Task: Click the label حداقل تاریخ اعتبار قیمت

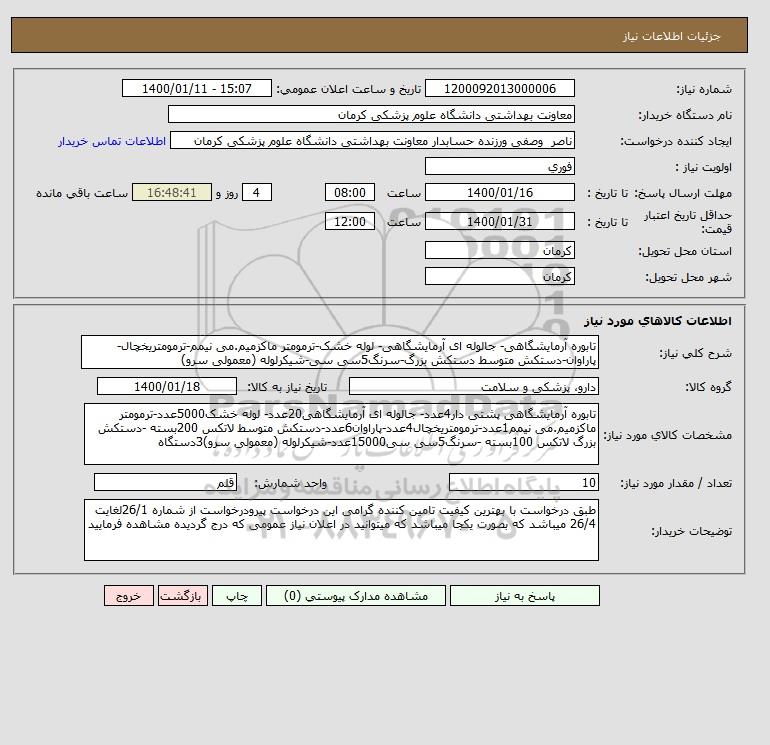Action: (688, 222)
